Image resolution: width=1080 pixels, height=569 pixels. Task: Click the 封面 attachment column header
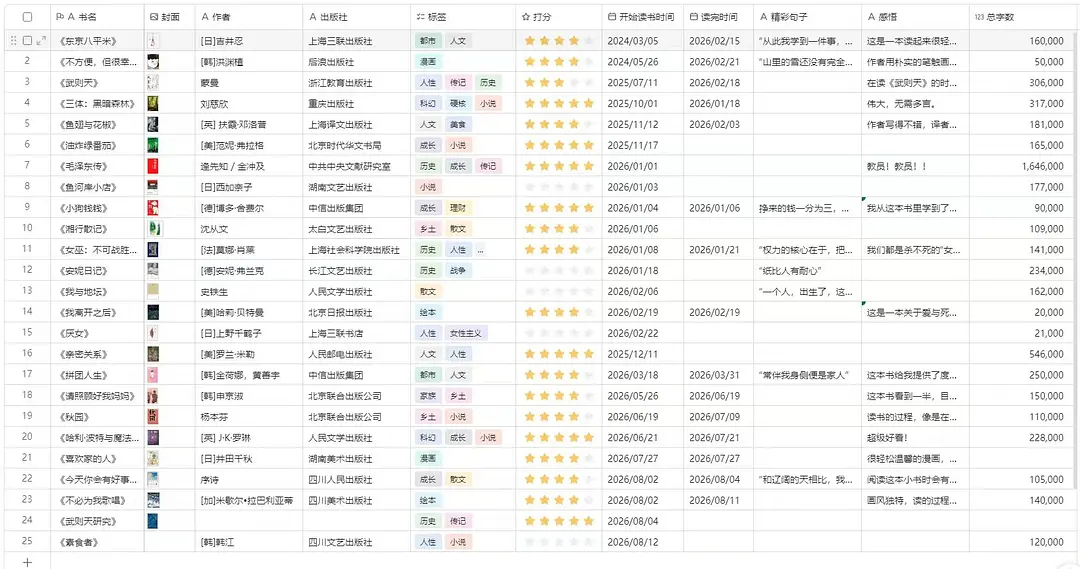pyautogui.click(x=169, y=17)
